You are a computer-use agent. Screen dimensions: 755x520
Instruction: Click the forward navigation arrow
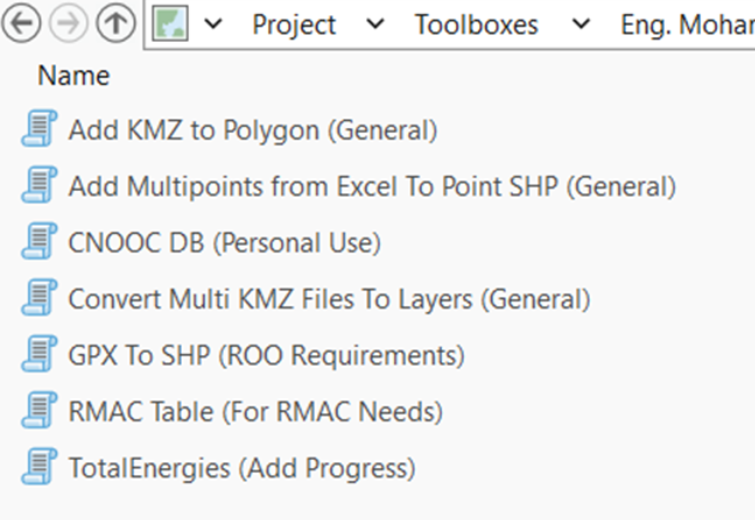[68, 25]
